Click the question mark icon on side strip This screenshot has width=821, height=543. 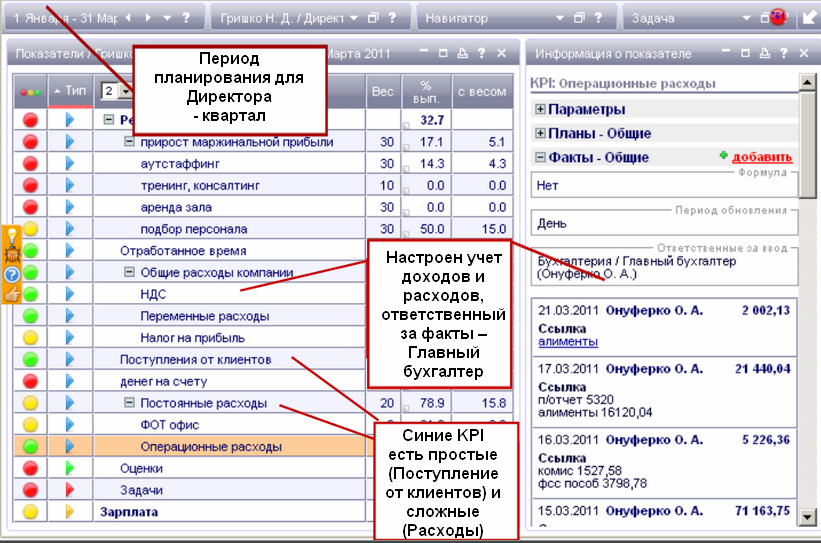point(12,274)
